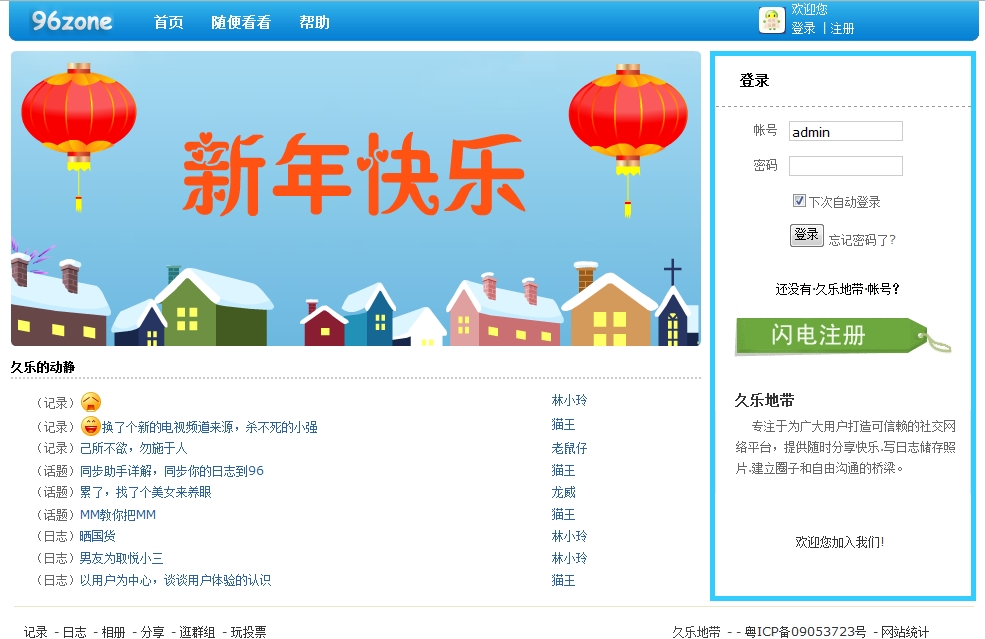Click author 林小玲 beside 晒国货
Image resolution: width=985 pixels, height=639 pixels.
tap(569, 536)
